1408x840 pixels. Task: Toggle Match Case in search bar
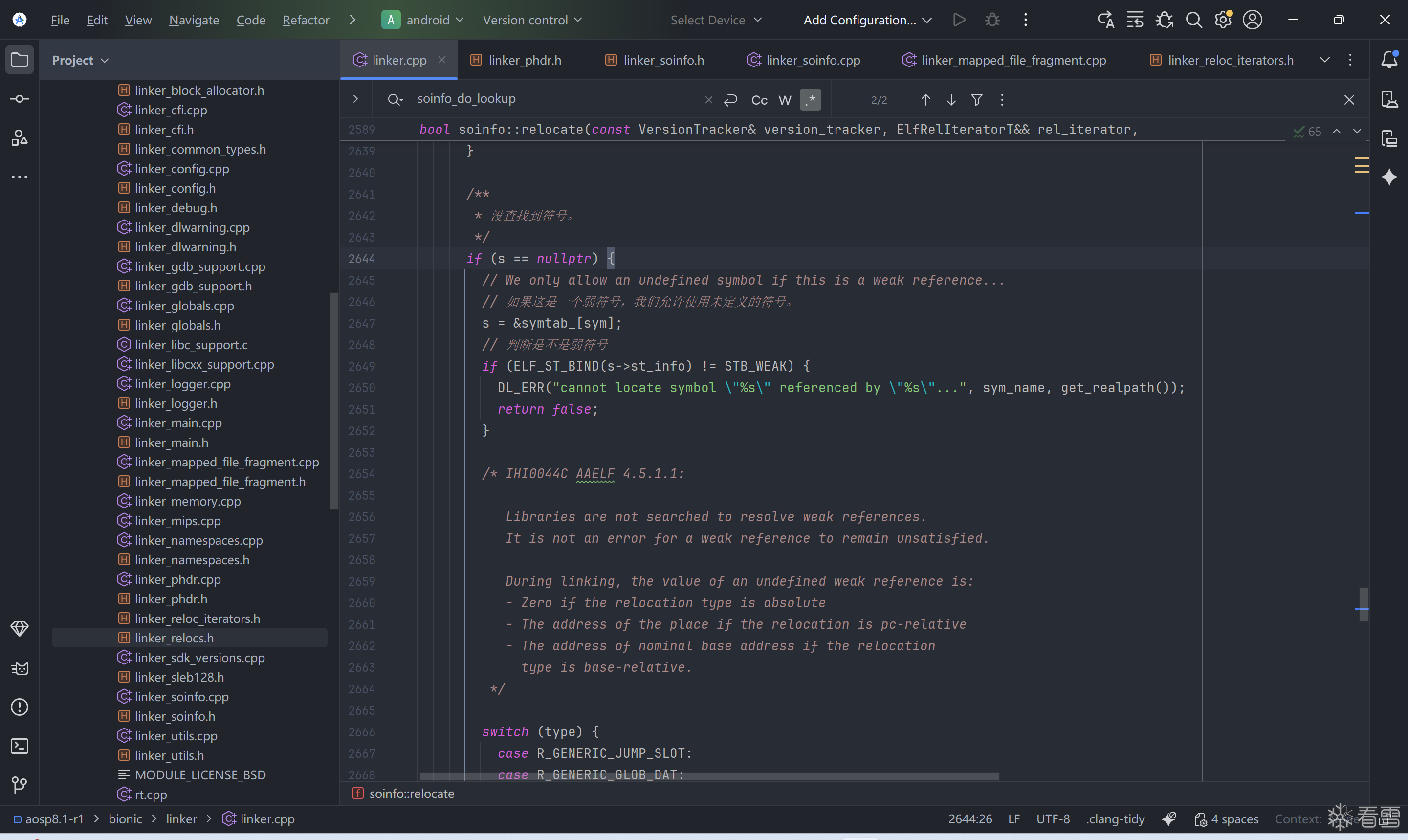[x=759, y=100]
